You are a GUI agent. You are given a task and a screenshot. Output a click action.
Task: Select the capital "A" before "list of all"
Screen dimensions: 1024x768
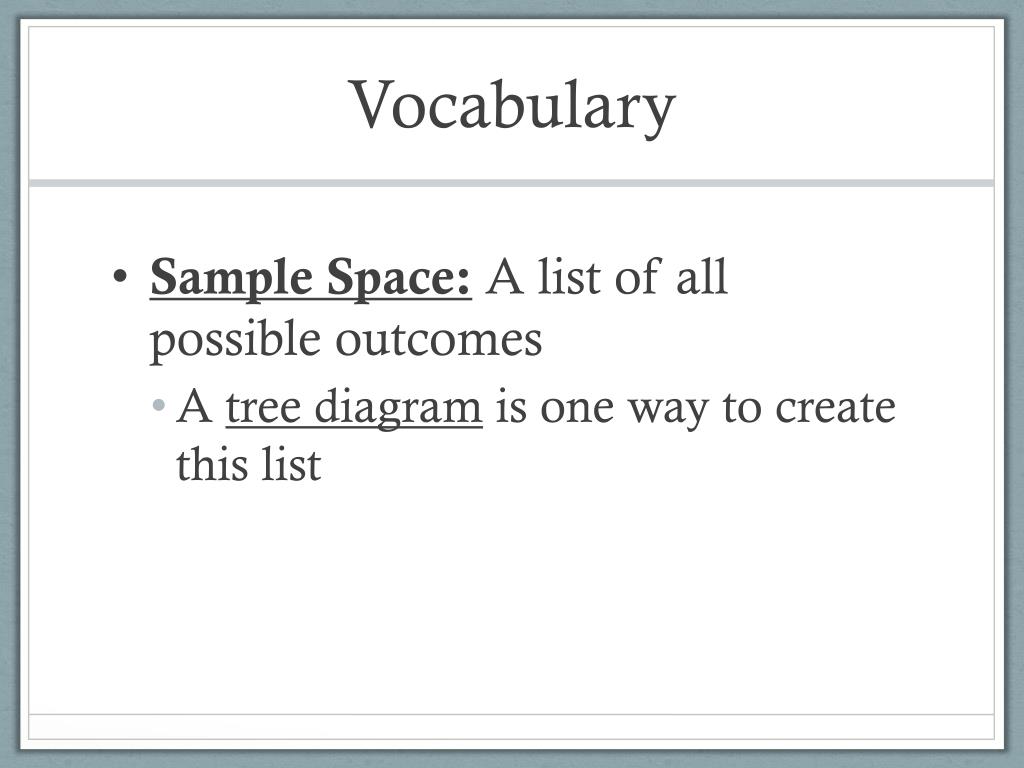pyautogui.click(x=505, y=277)
